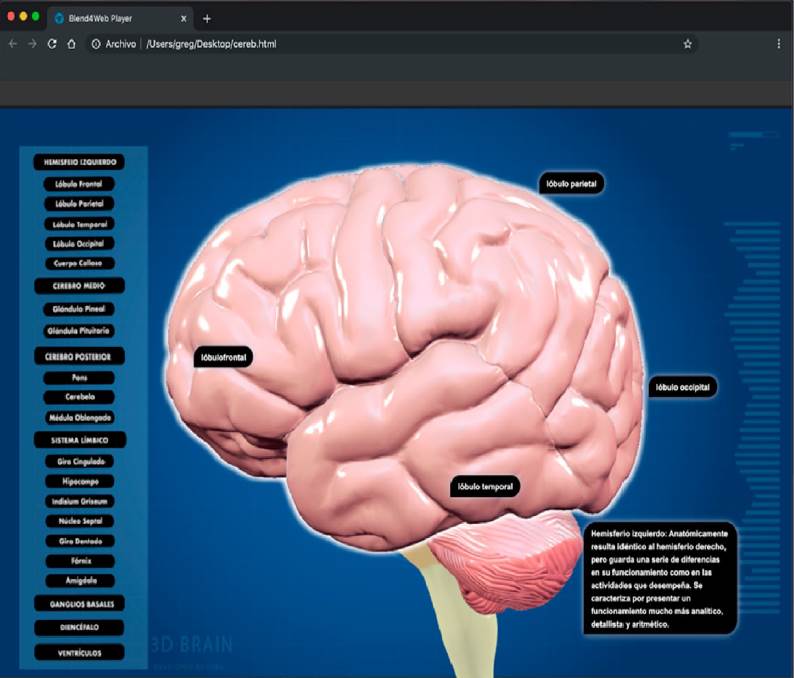Click the lóbulo temporal annotation on brain
Screen dimensions: 794x678
[485, 487]
